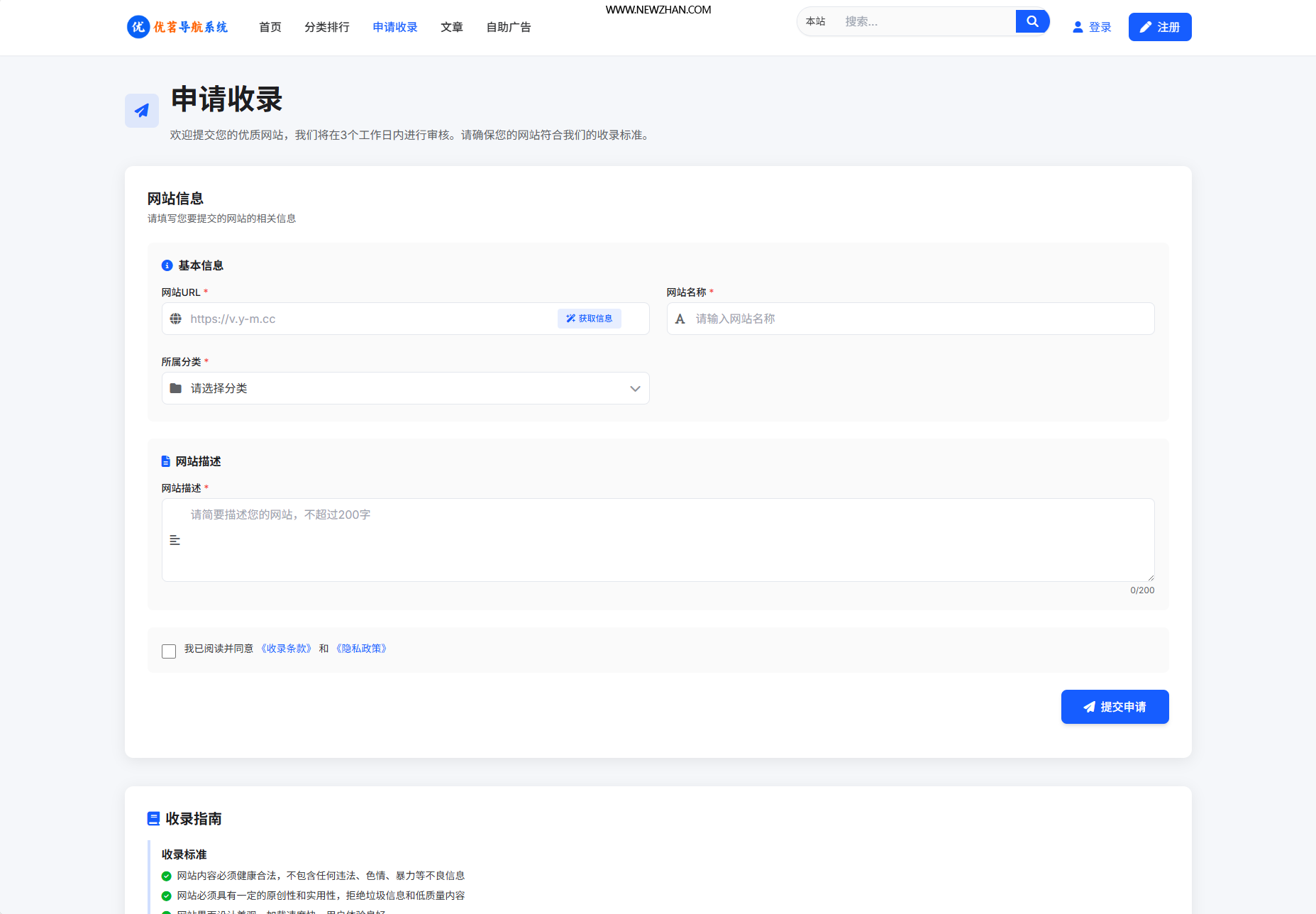Open the 《收录条款》 link
The image size is (1316, 914).
pos(287,649)
